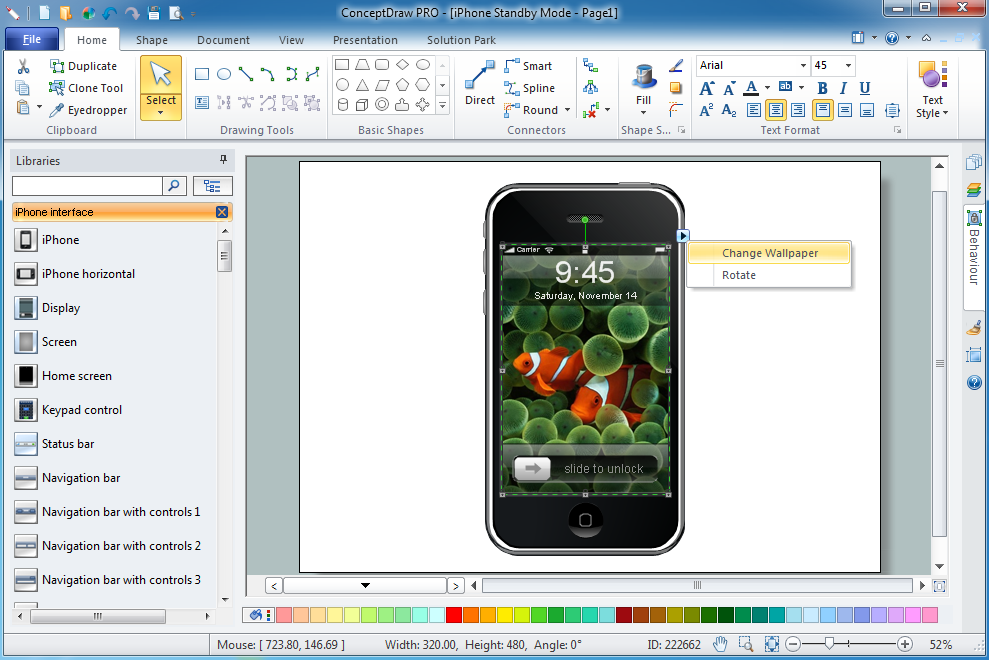Image resolution: width=989 pixels, height=660 pixels.
Task: Switch to the Solution Park tab
Action: [x=461, y=40]
